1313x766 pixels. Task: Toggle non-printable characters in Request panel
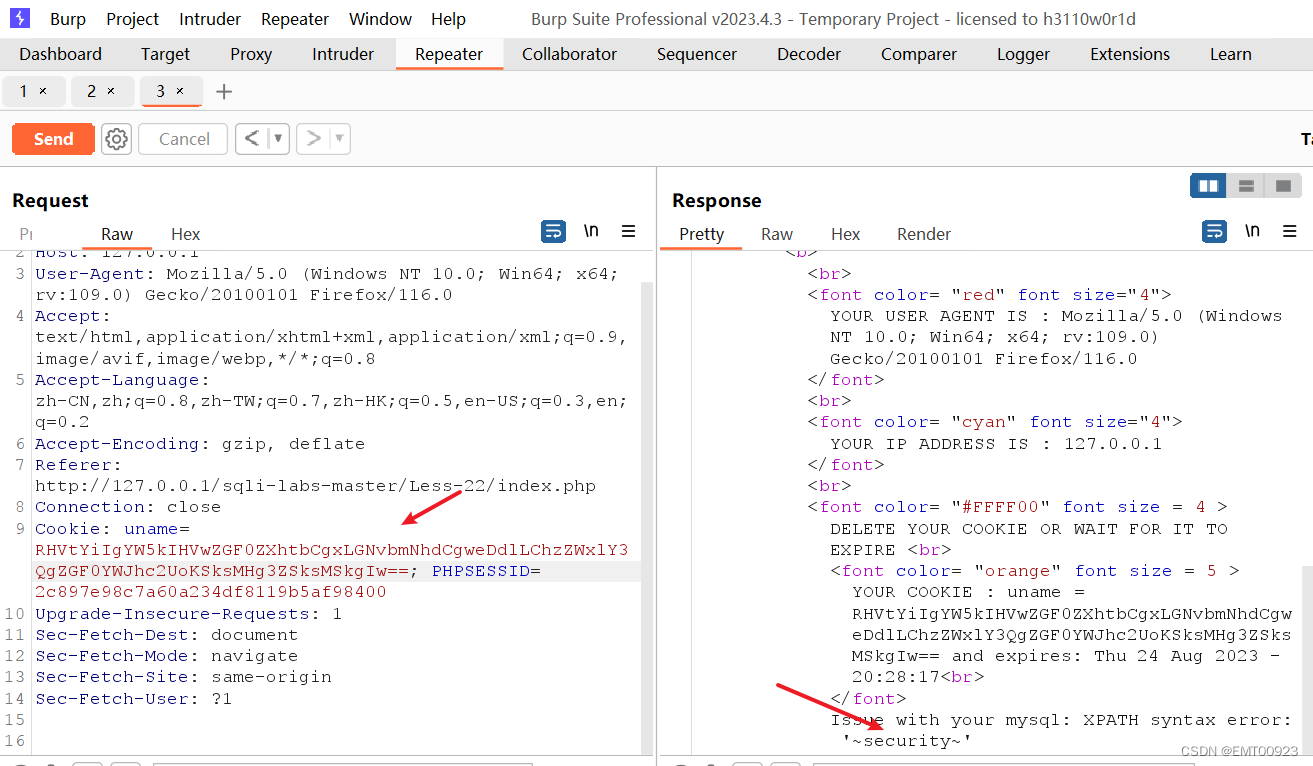pyautogui.click(x=591, y=232)
